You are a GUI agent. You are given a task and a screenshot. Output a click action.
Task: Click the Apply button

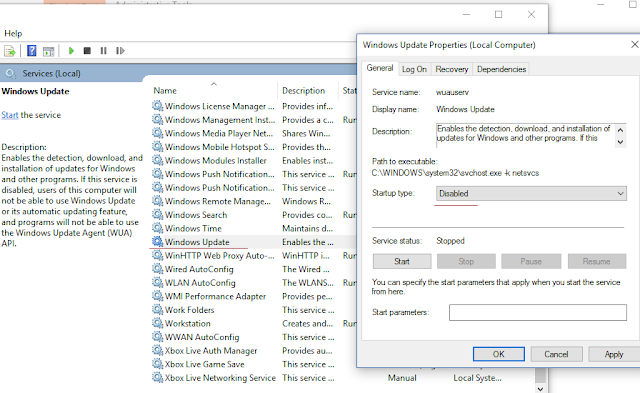click(x=614, y=354)
